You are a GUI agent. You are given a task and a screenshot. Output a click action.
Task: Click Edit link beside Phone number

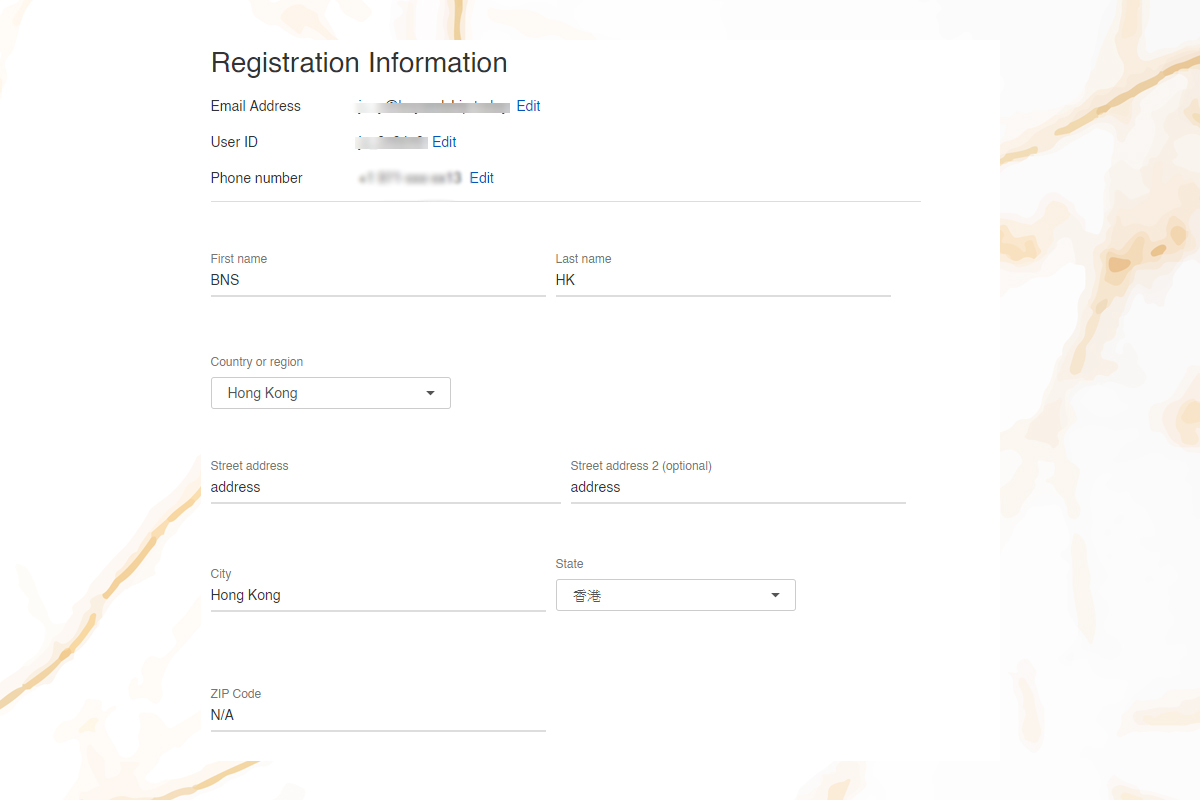coord(481,178)
